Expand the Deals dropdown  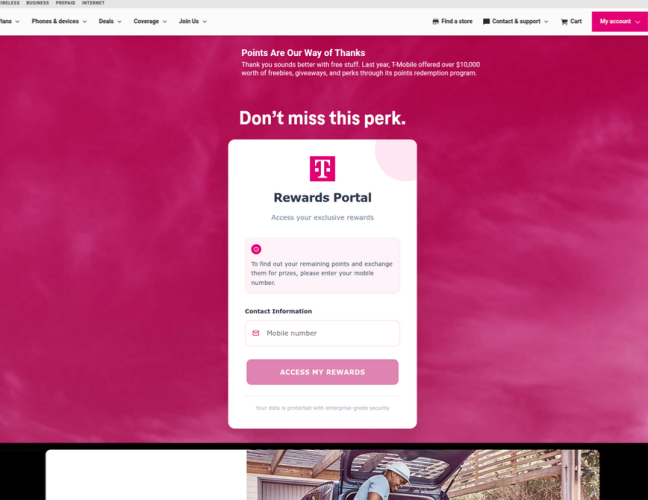[110, 21]
